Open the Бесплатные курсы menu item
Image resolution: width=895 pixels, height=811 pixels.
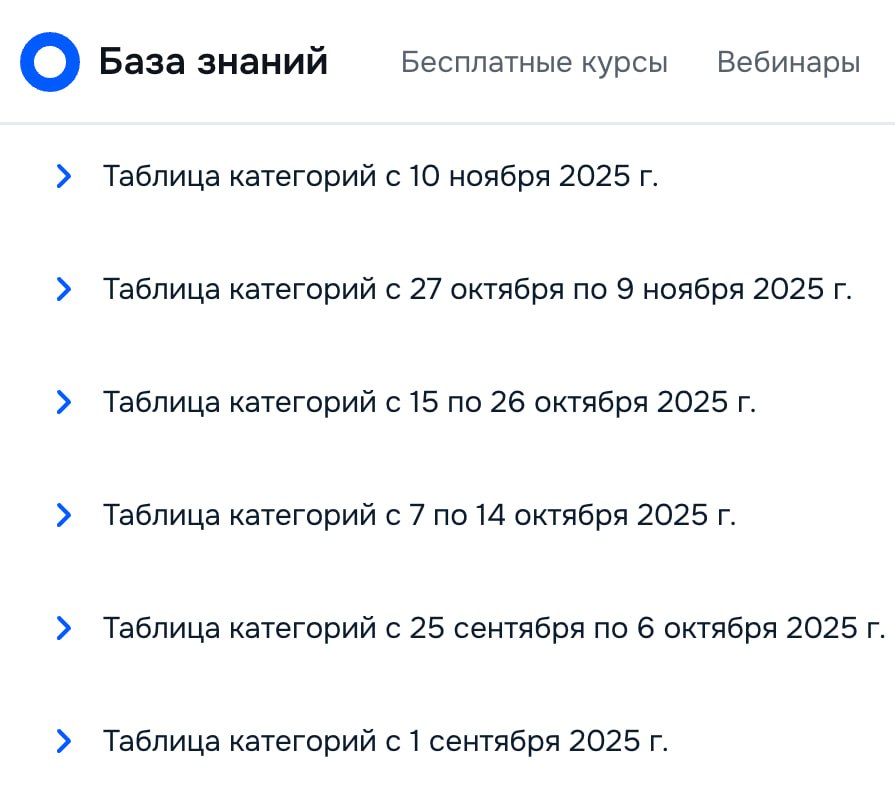[534, 62]
